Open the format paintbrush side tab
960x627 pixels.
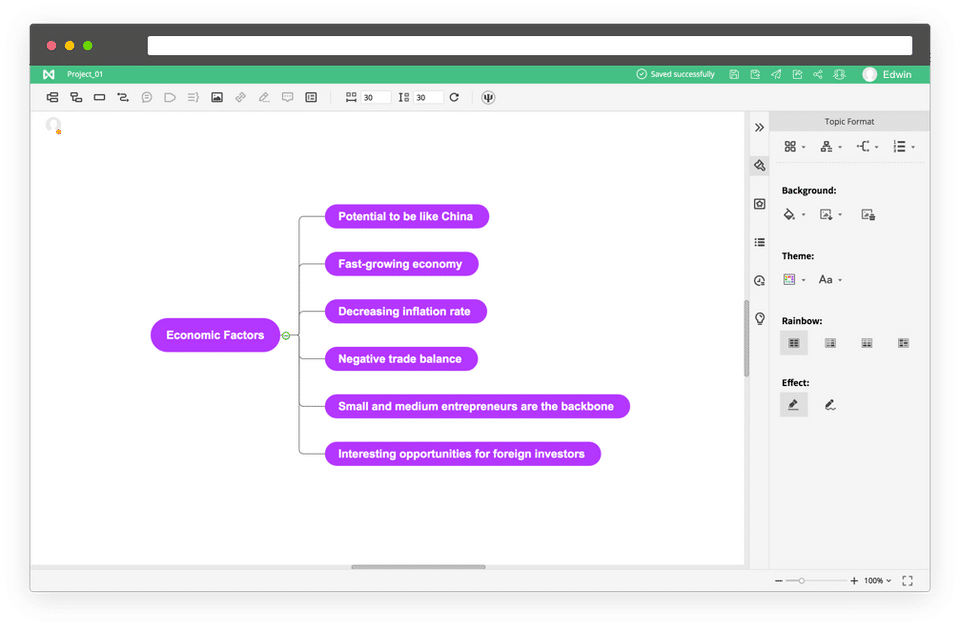(760, 165)
